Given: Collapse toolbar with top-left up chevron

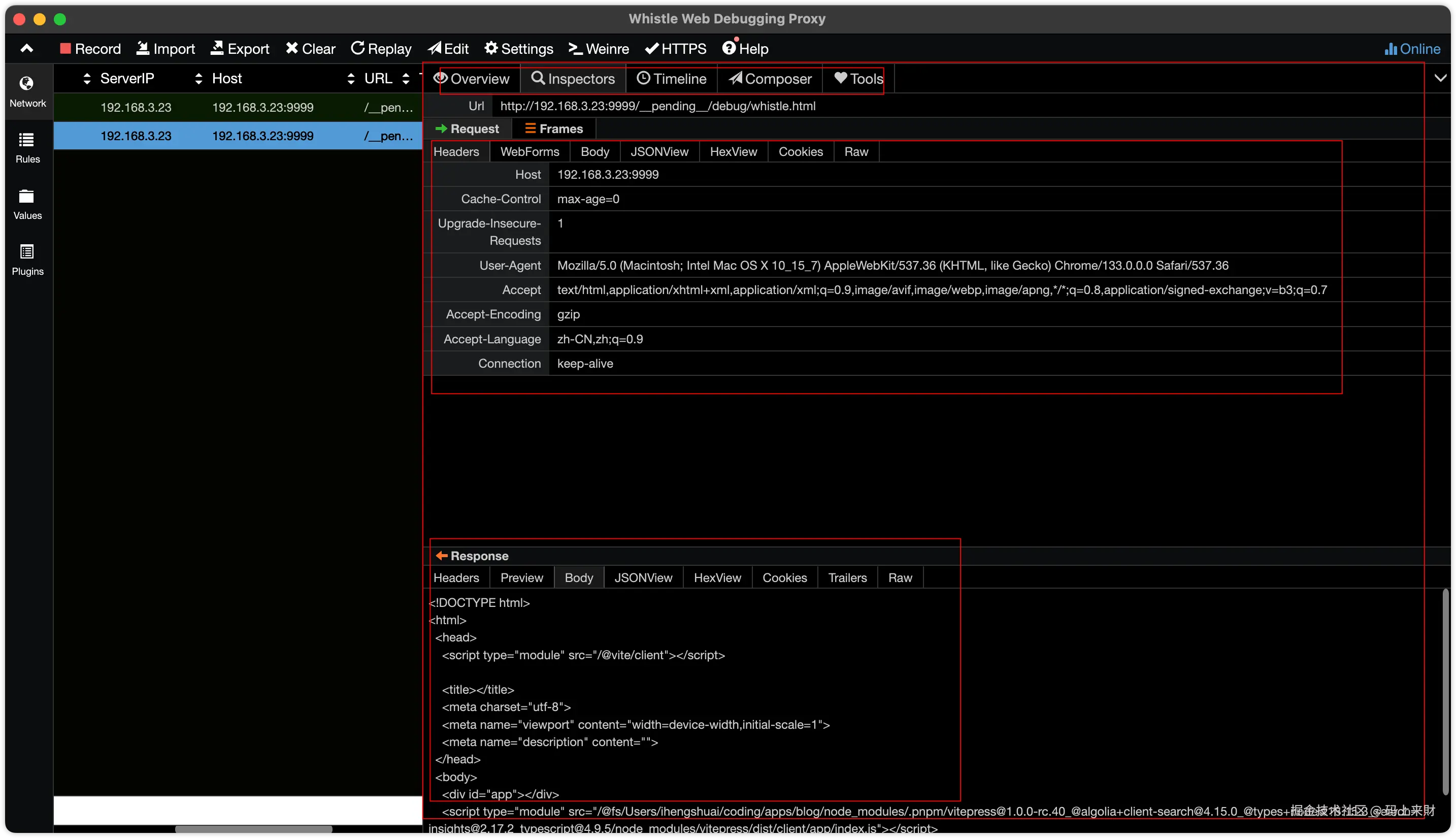Looking at the screenshot, I should pos(26,48).
